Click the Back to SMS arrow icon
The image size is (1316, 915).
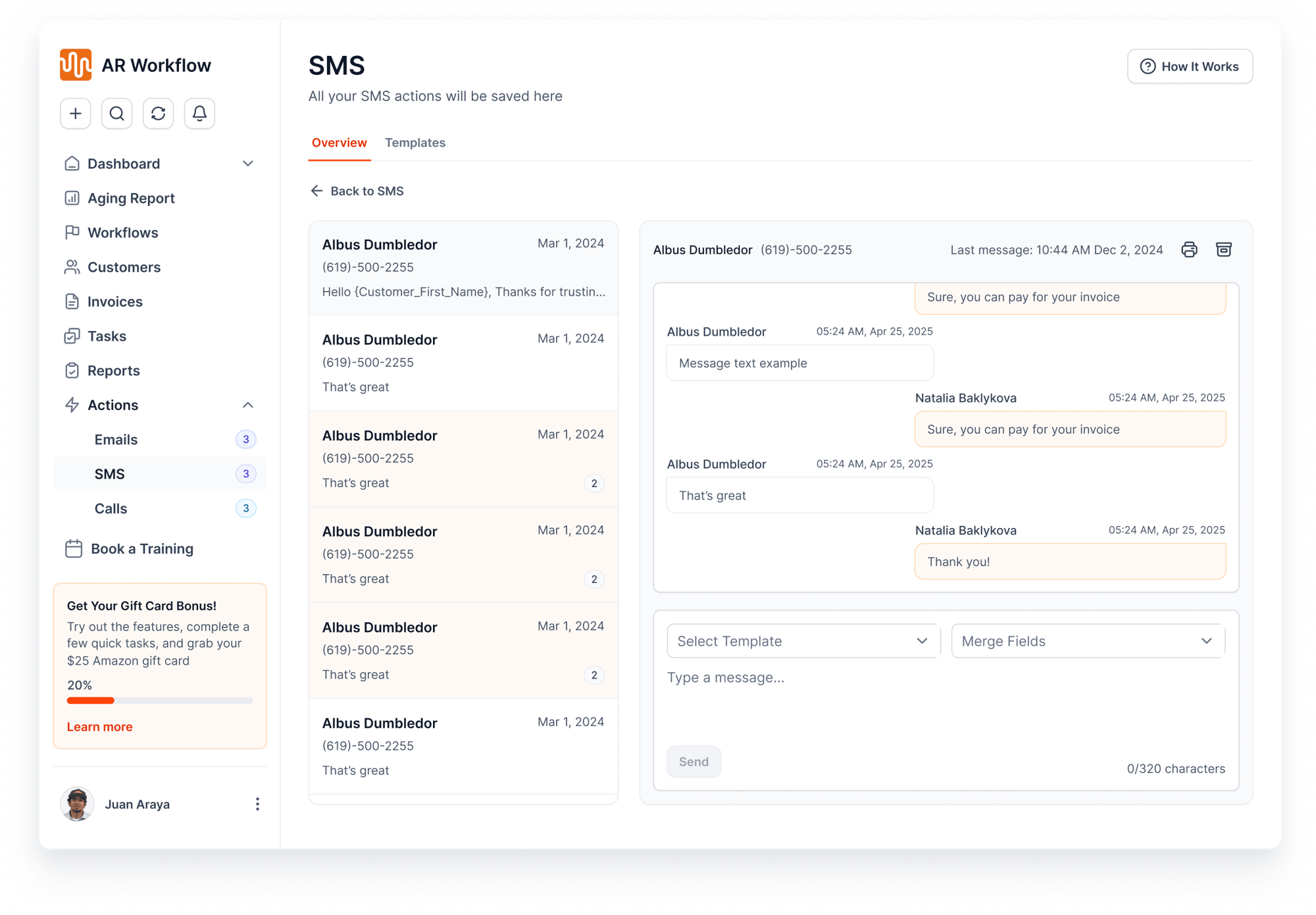pos(316,191)
